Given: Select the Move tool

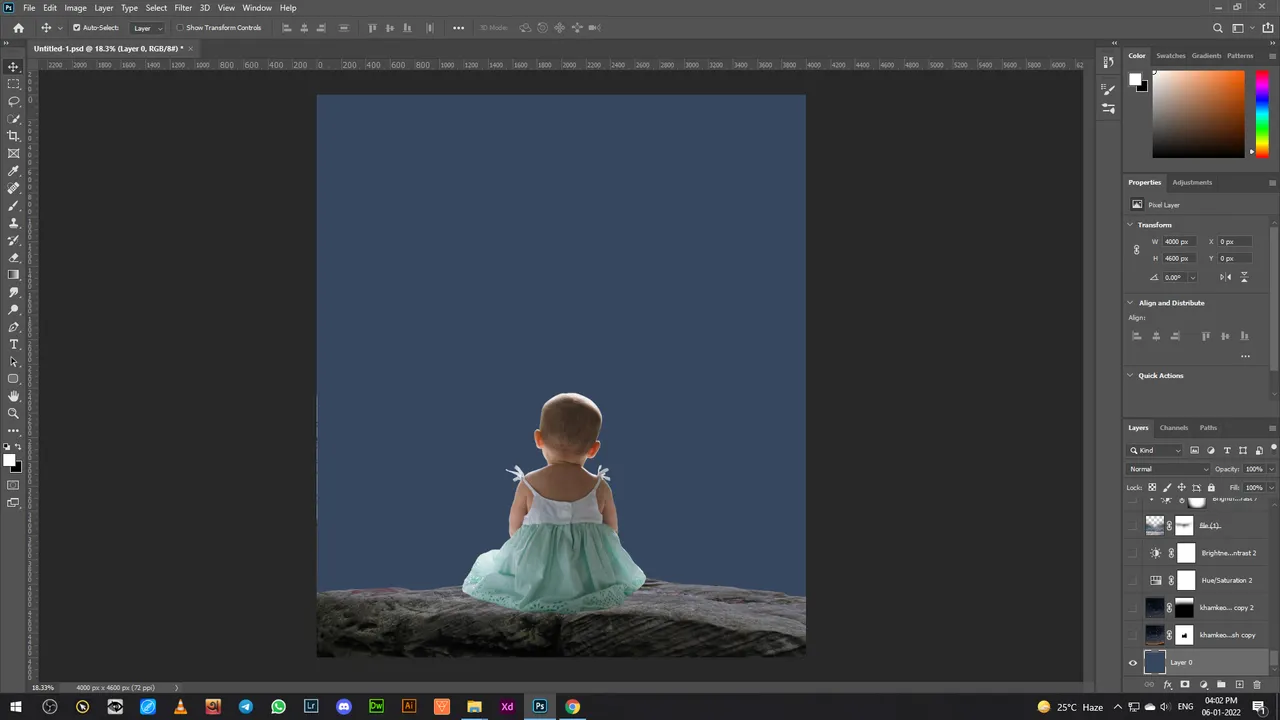Looking at the screenshot, I should point(13,67).
